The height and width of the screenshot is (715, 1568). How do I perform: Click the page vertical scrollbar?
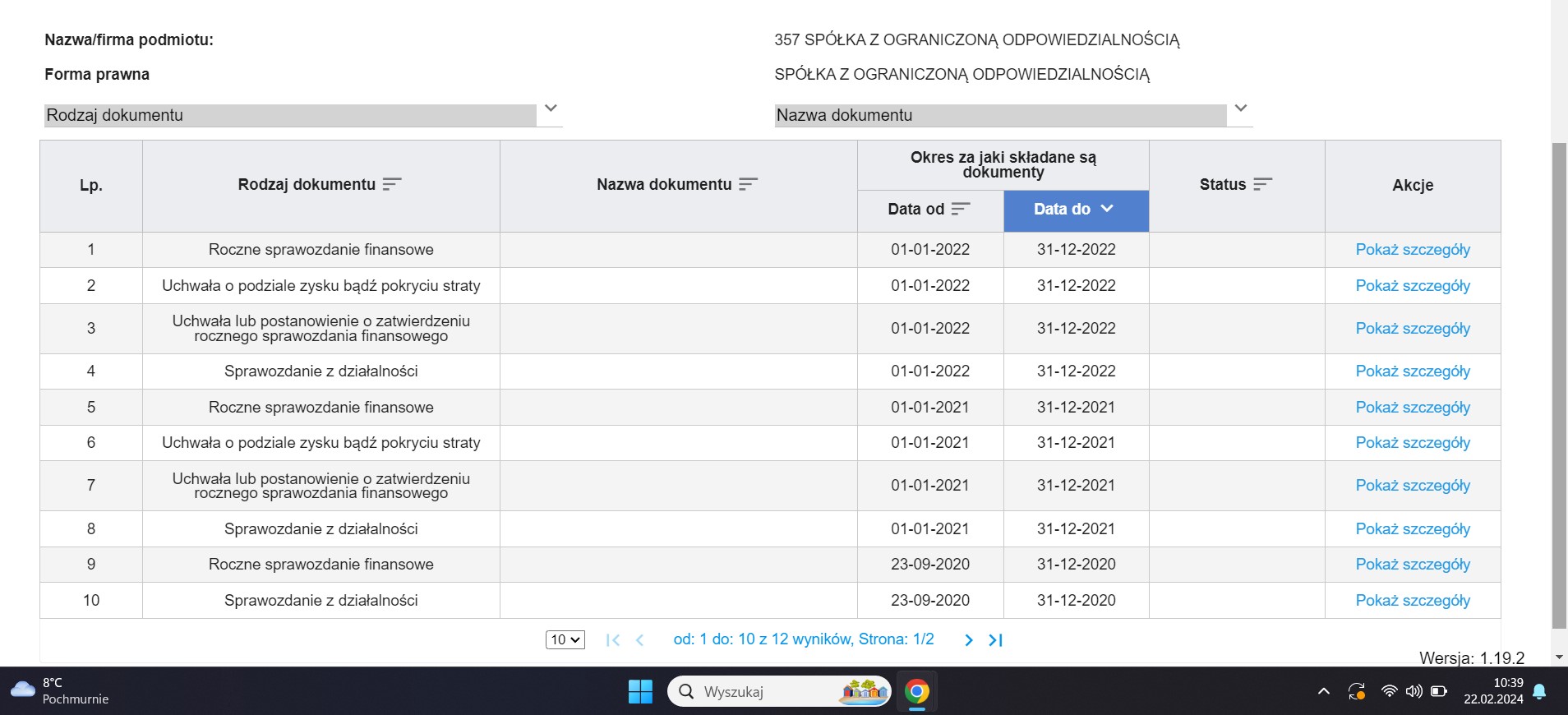click(1559, 385)
